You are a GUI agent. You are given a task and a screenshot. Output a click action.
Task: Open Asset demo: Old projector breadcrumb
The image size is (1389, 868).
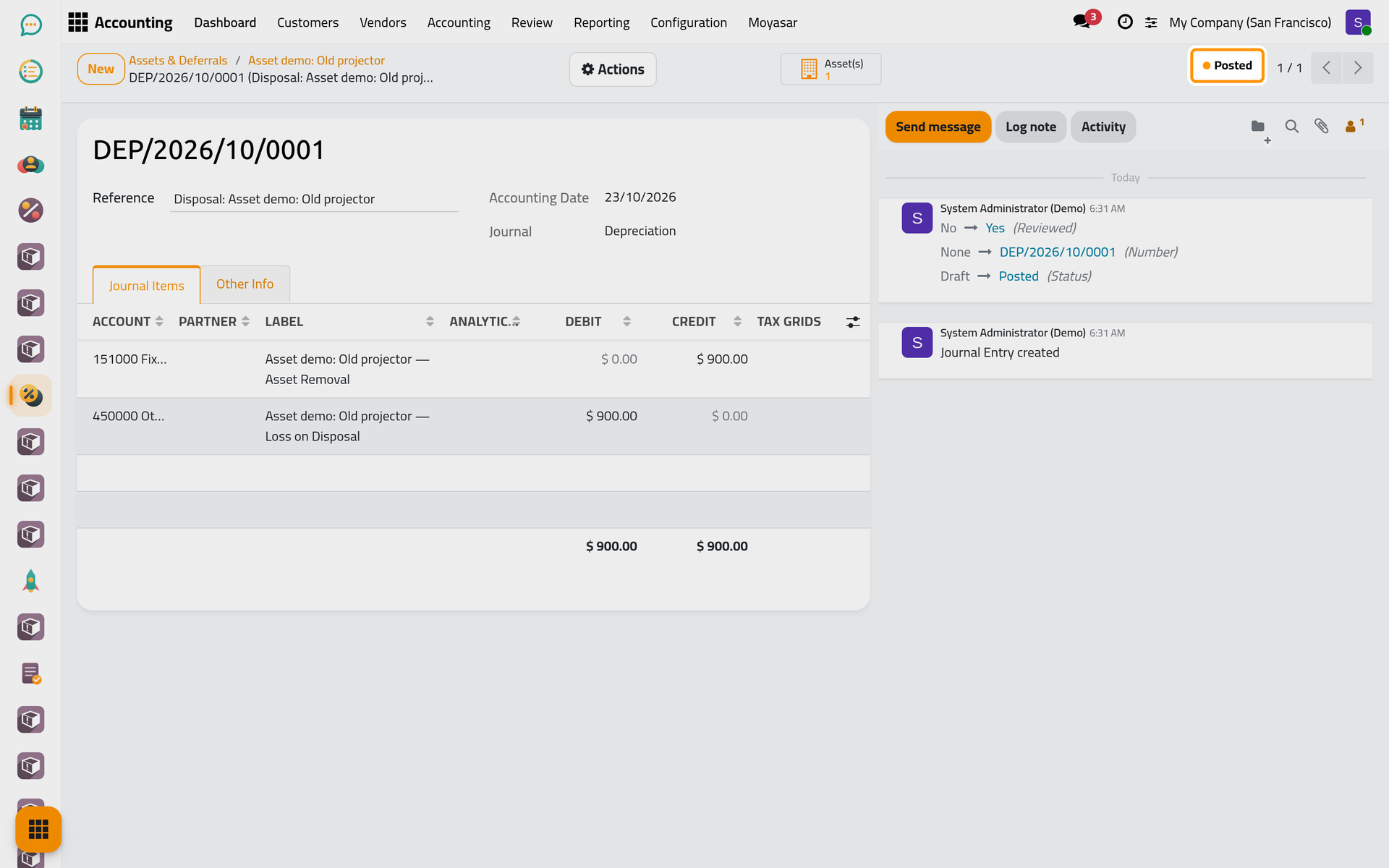[x=316, y=61]
